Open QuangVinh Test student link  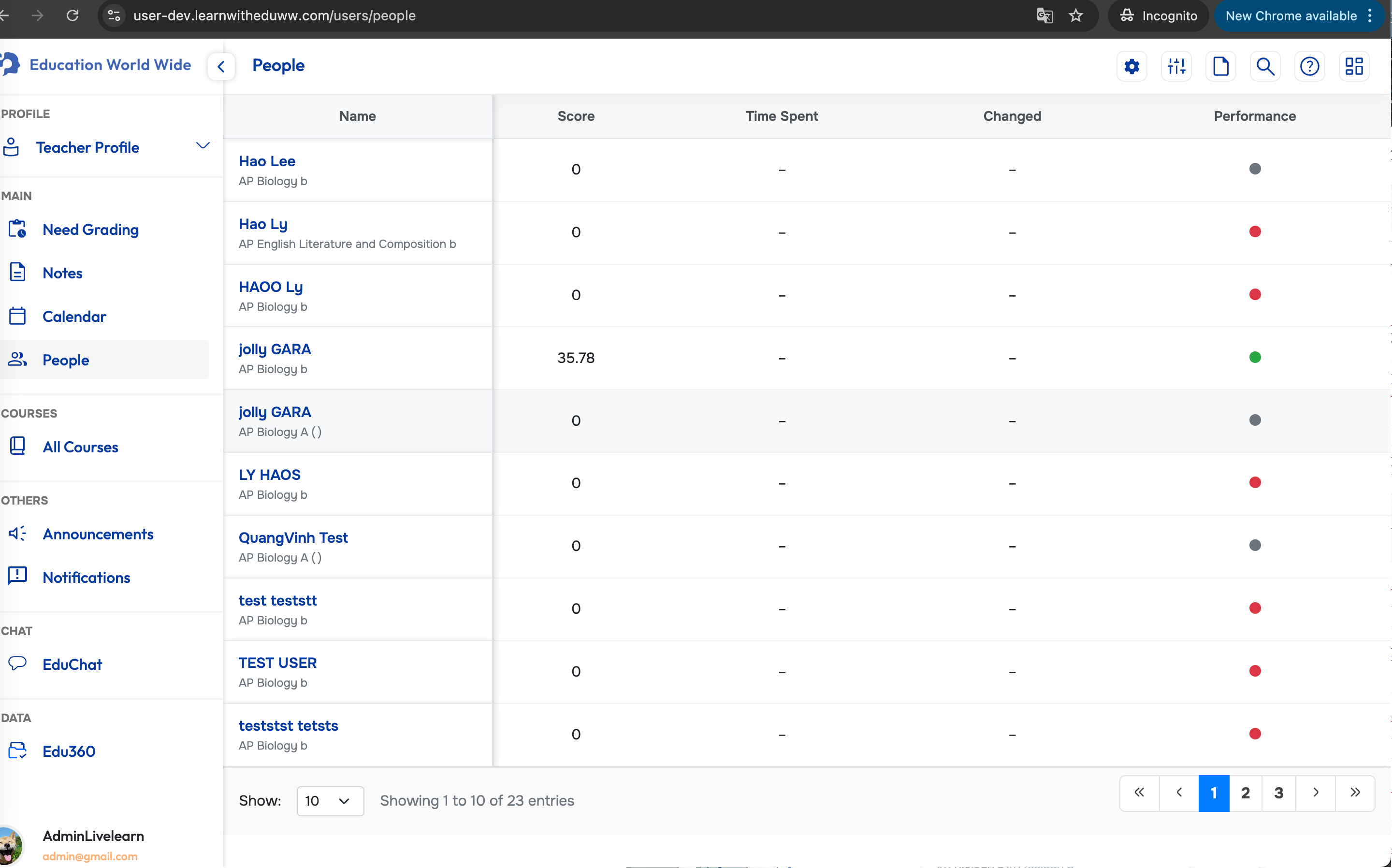click(x=293, y=537)
